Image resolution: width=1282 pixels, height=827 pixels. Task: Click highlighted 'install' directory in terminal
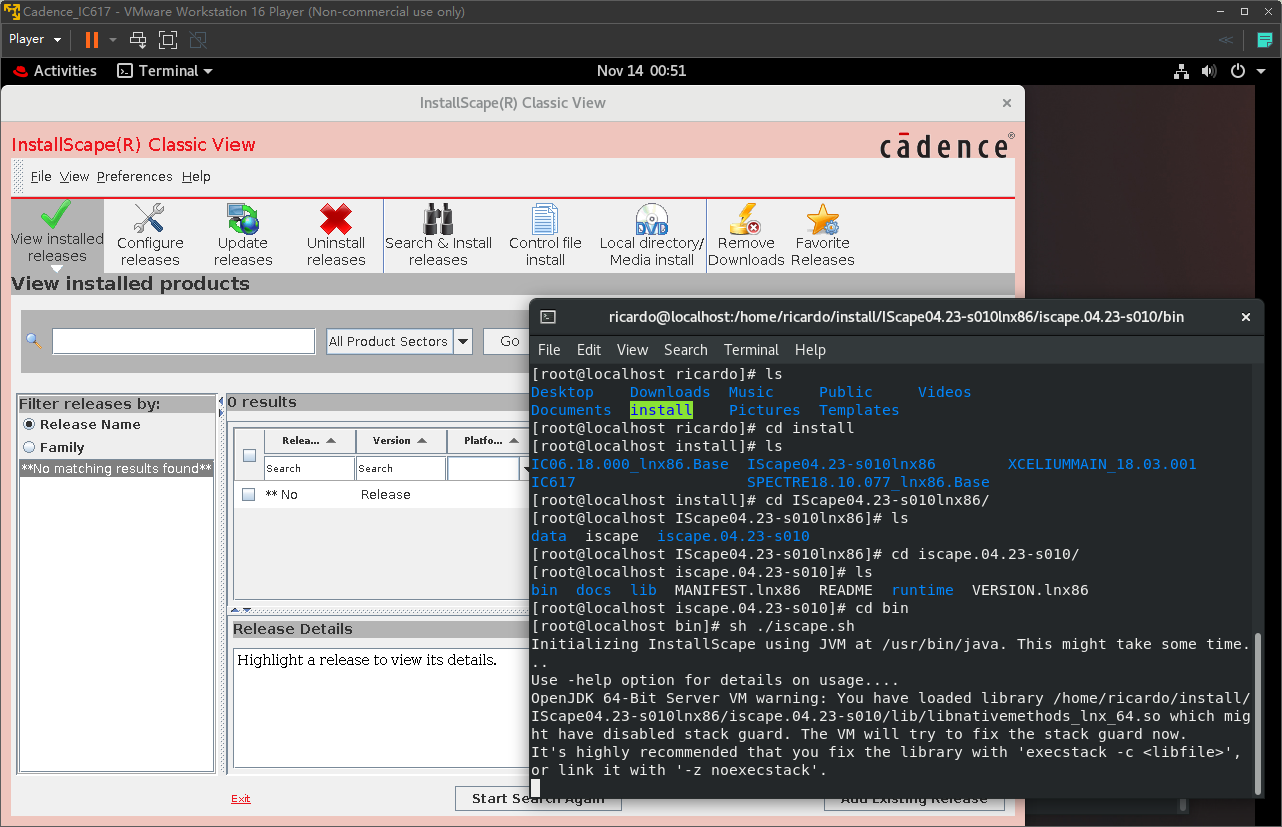coord(661,410)
